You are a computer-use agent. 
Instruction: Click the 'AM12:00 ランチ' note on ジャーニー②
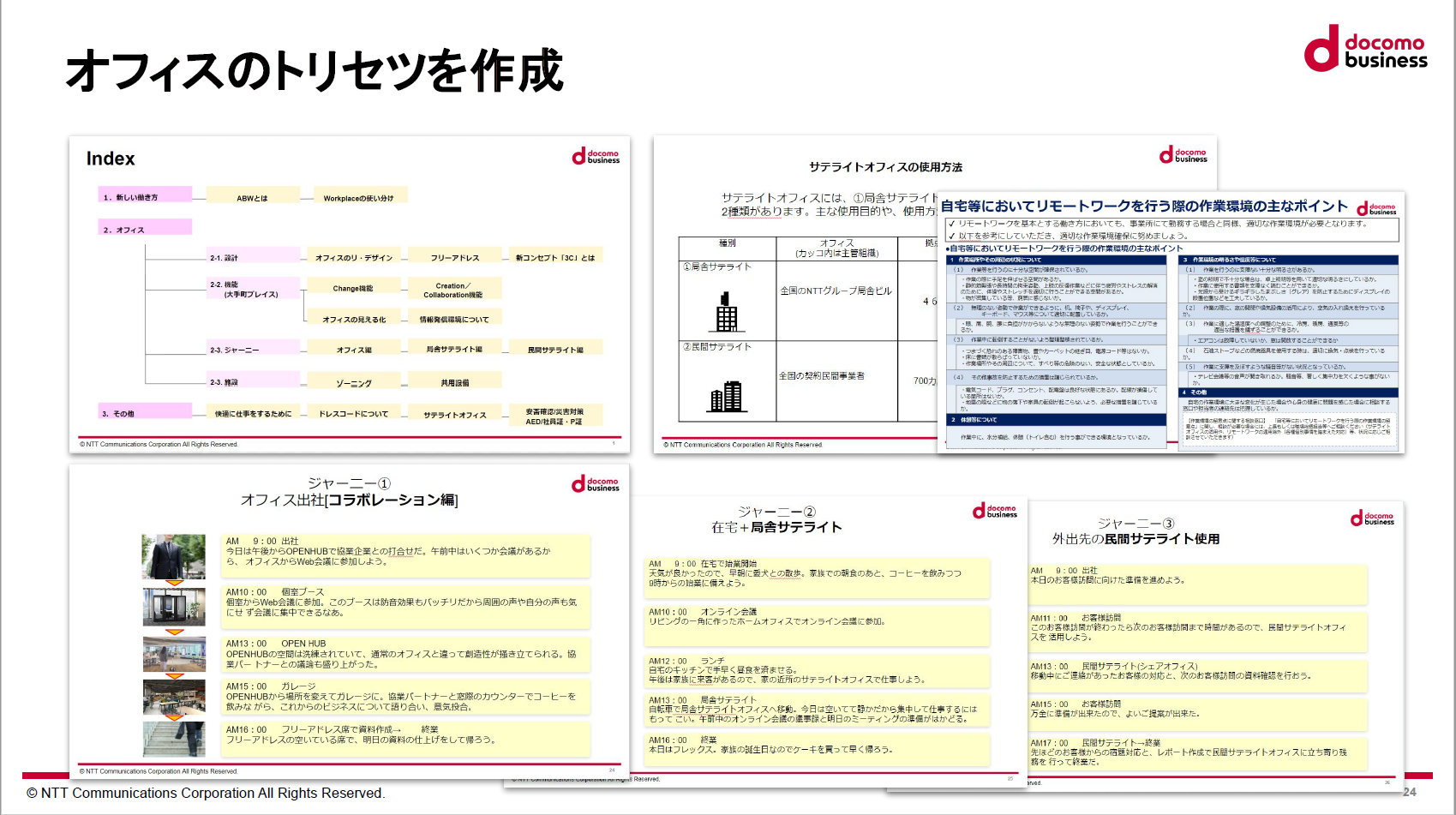point(817,671)
